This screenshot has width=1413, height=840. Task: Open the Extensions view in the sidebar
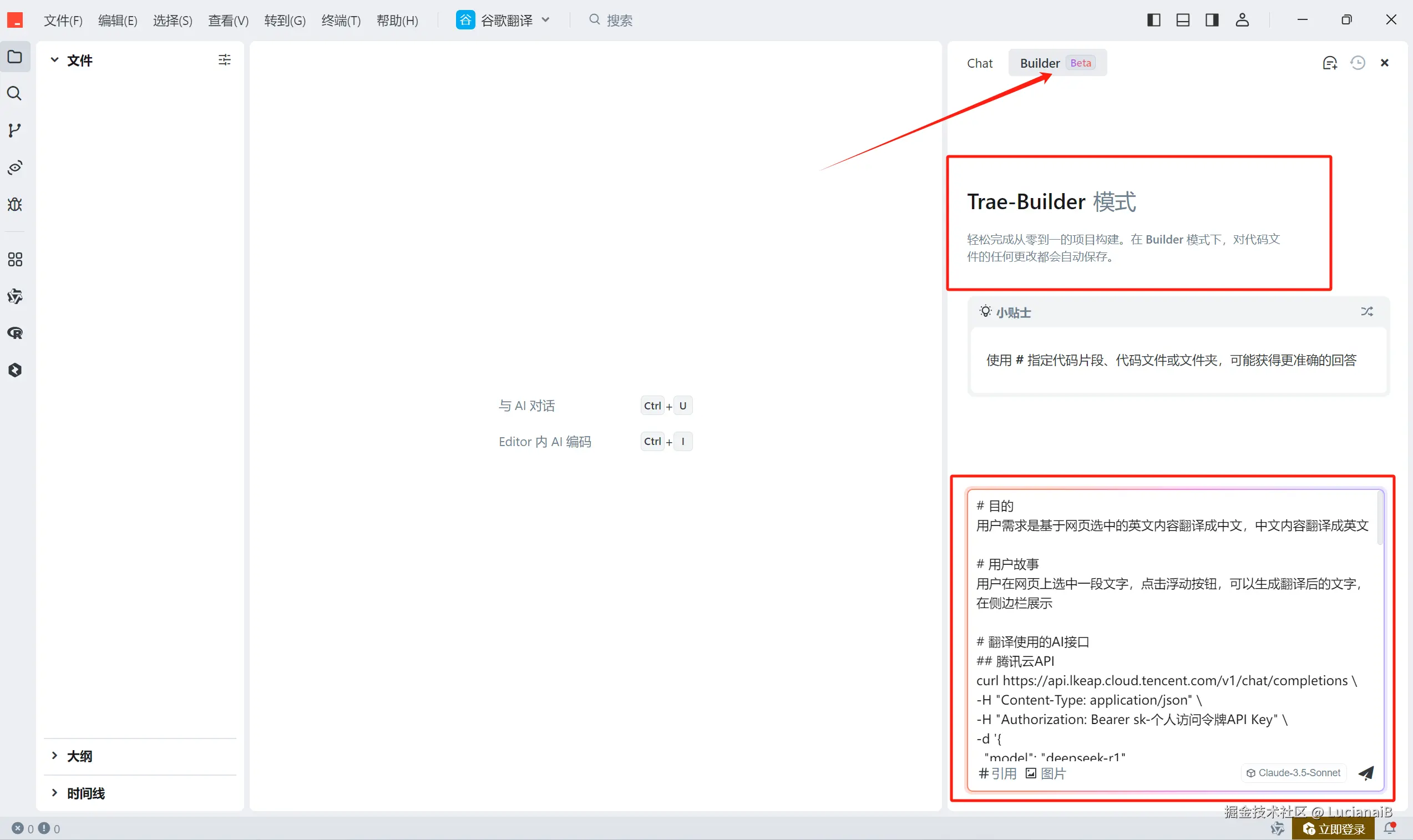15,259
